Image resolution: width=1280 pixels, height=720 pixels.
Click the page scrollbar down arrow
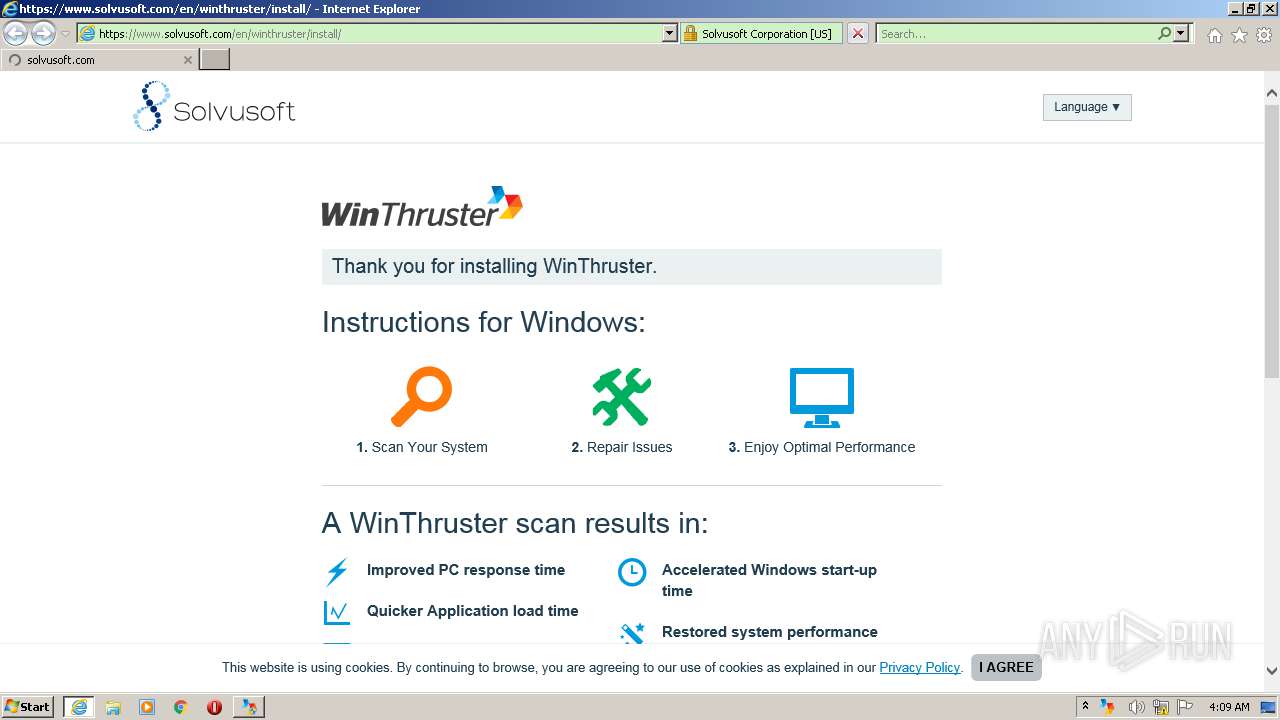[x=1271, y=671]
